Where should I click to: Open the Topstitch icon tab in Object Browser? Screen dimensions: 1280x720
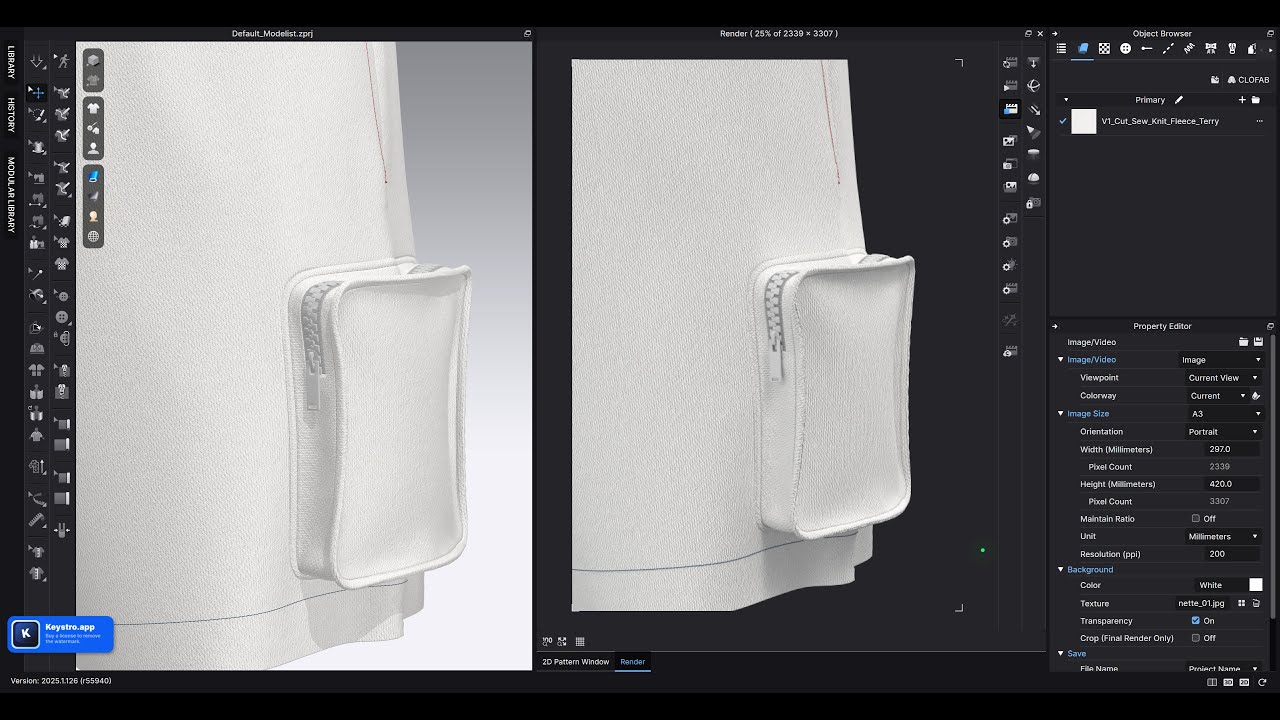[1168, 49]
